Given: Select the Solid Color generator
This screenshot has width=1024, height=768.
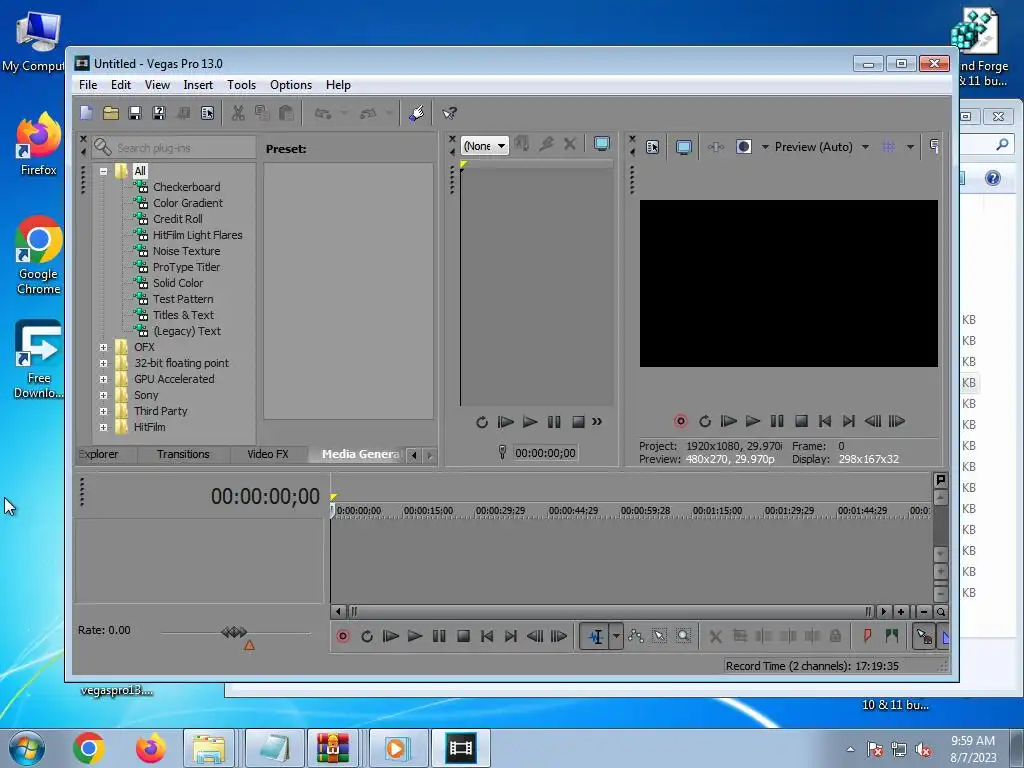Looking at the screenshot, I should 178,283.
